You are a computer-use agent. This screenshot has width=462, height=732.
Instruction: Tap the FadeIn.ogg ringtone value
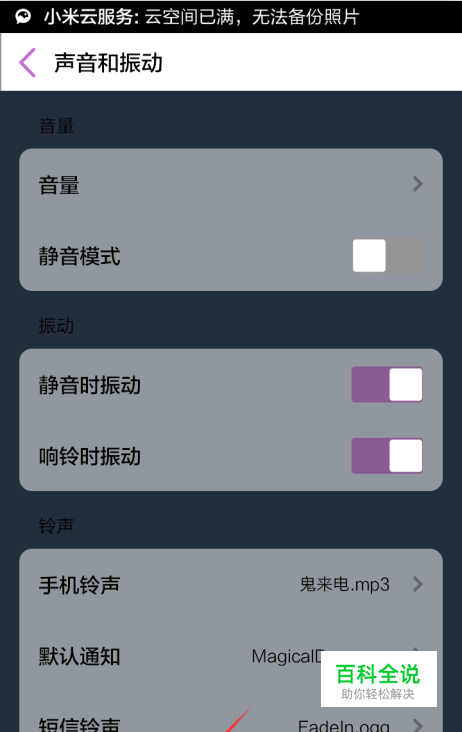pos(343,725)
